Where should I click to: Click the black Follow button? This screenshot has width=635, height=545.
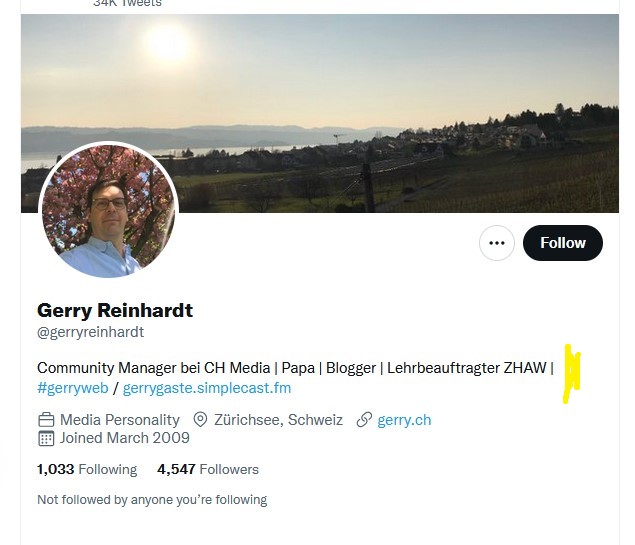[563, 243]
